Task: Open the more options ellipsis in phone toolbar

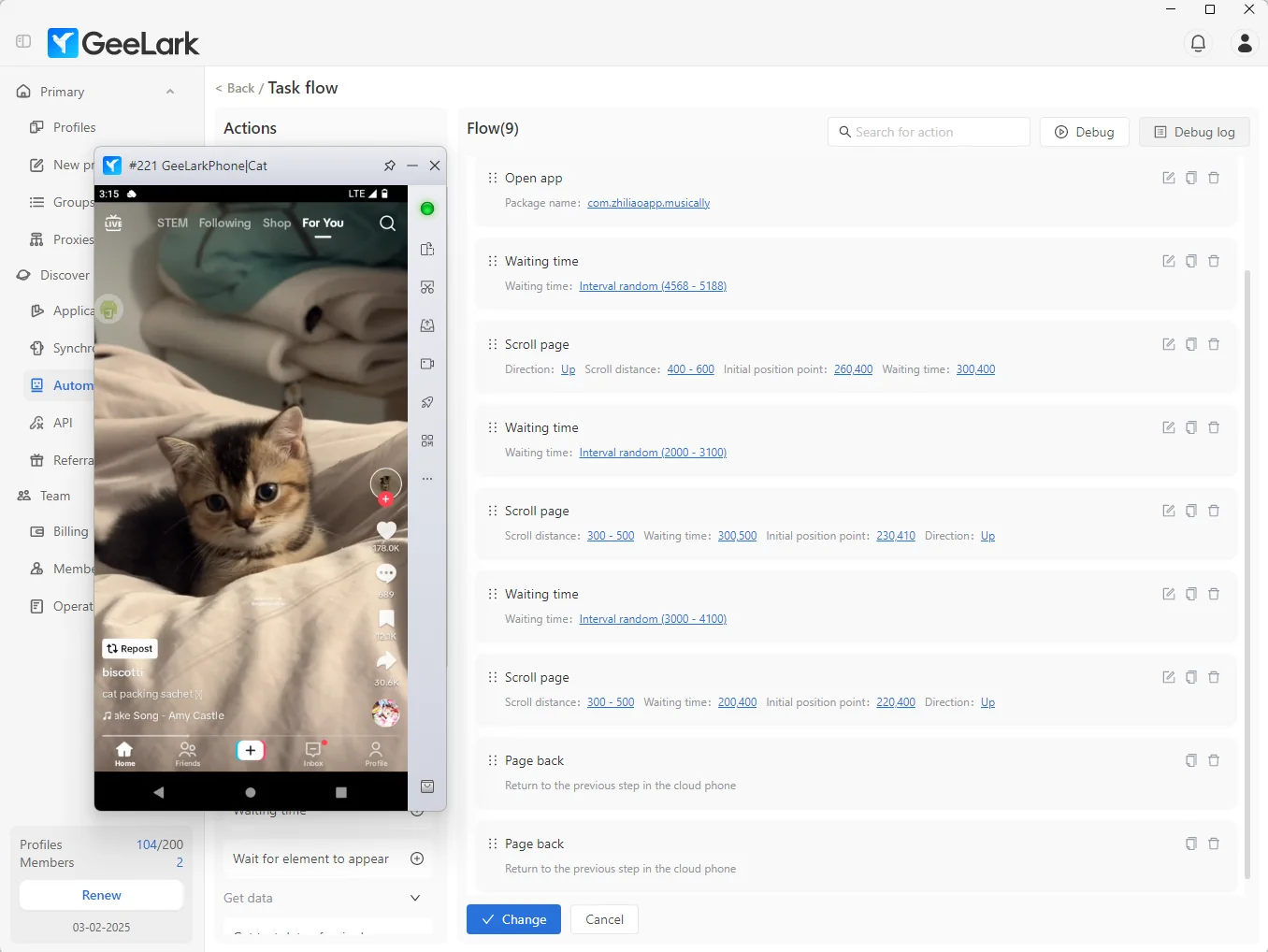Action: pos(427,479)
